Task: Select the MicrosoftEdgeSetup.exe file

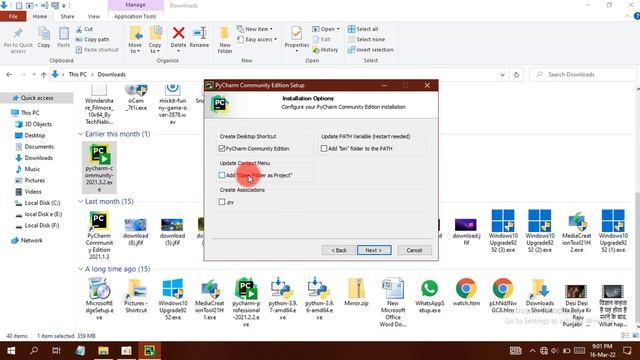Action: pos(99,299)
